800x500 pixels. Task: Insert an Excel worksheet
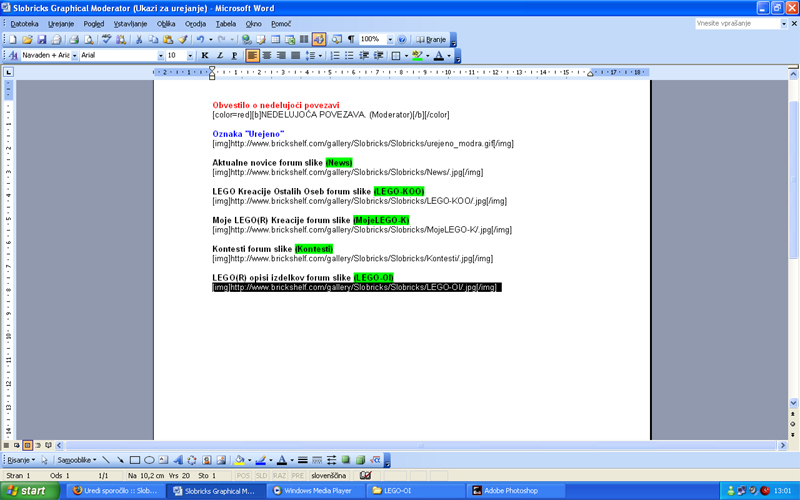coord(290,39)
